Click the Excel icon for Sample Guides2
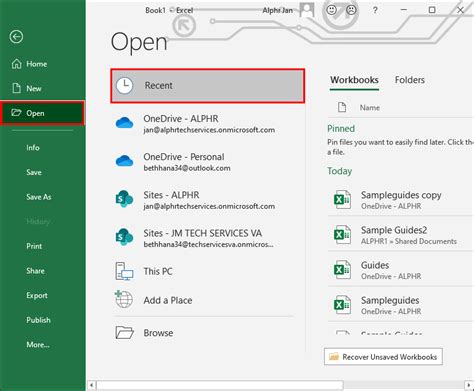 pyautogui.click(x=342, y=235)
